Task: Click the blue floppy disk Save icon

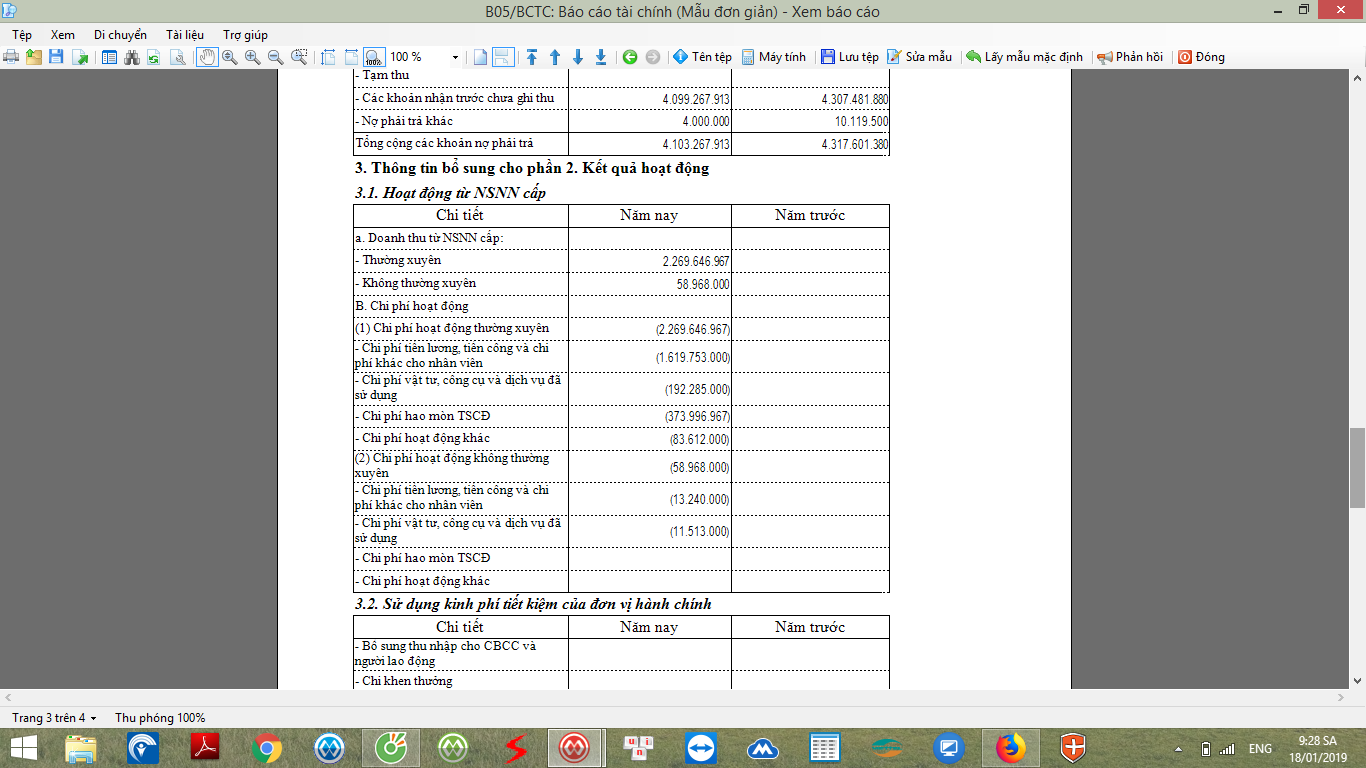Action: point(56,57)
